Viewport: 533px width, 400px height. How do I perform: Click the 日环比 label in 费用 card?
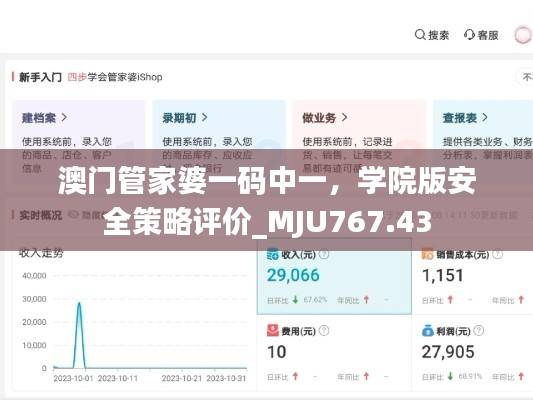pyautogui.click(x=278, y=377)
